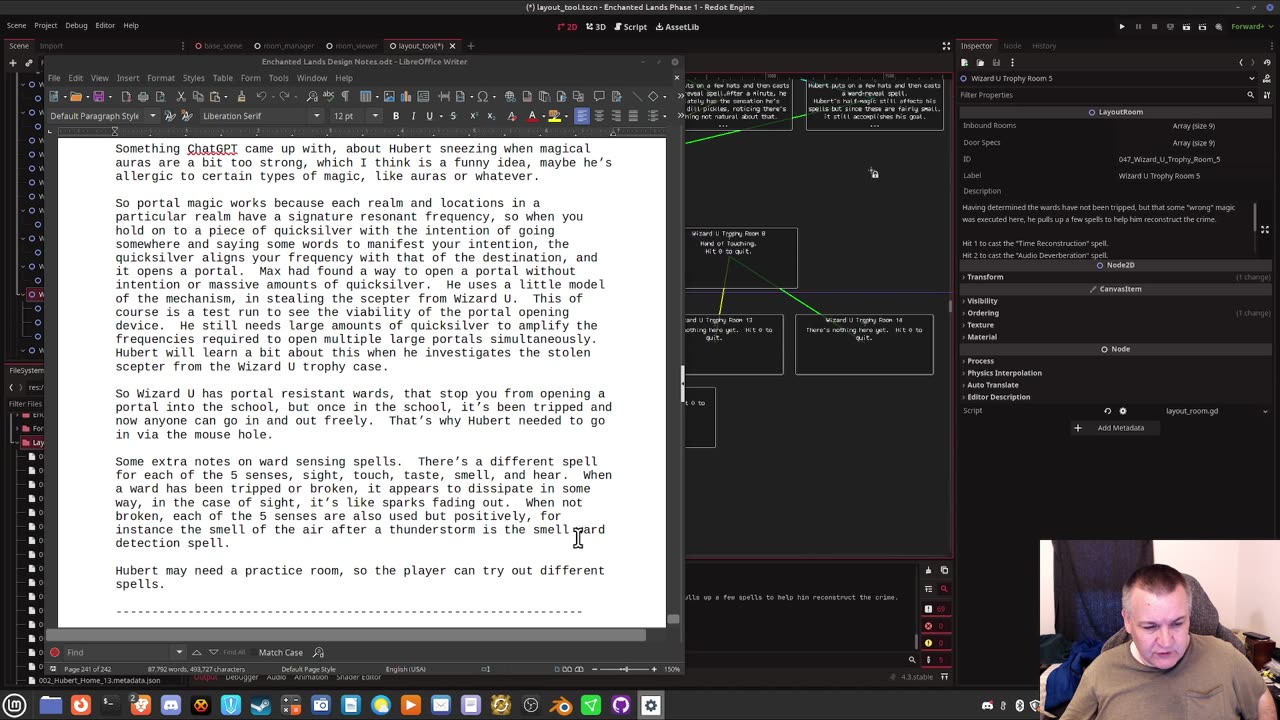1280x720 pixels.
Task: Open the 12 pt font size dropdown
Action: [375, 116]
